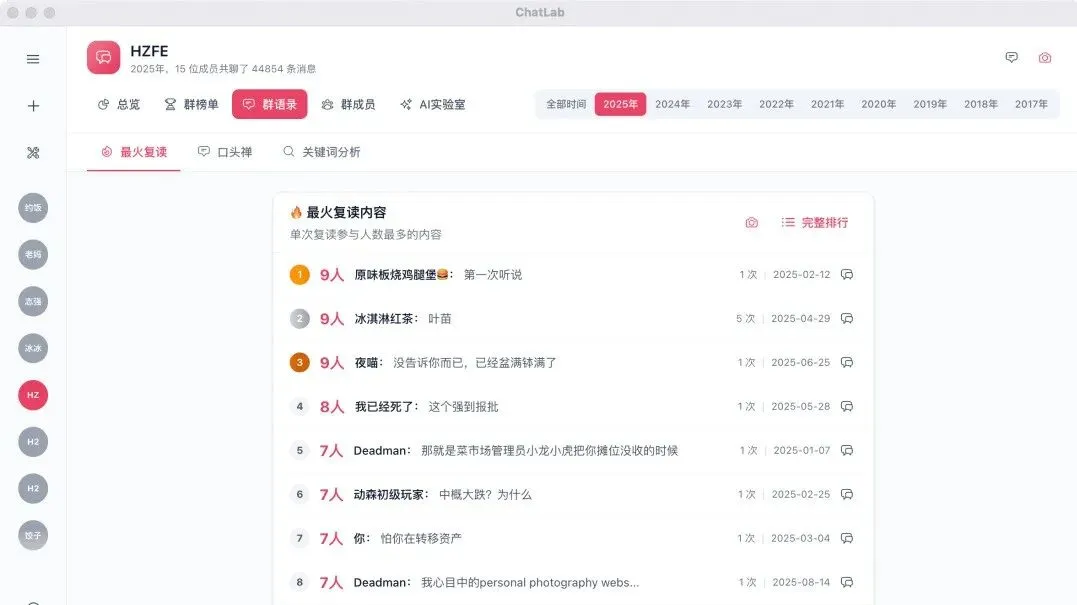Filter by year 2017年
Screen dimensions: 1077x605
[1032, 104]
